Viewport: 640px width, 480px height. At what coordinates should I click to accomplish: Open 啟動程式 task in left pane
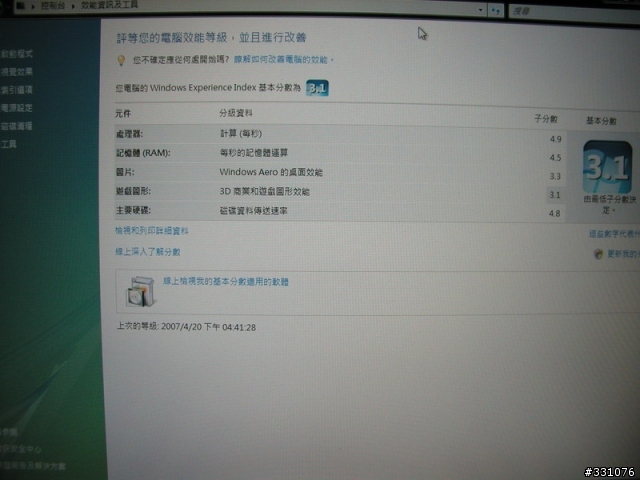(16, 54)
